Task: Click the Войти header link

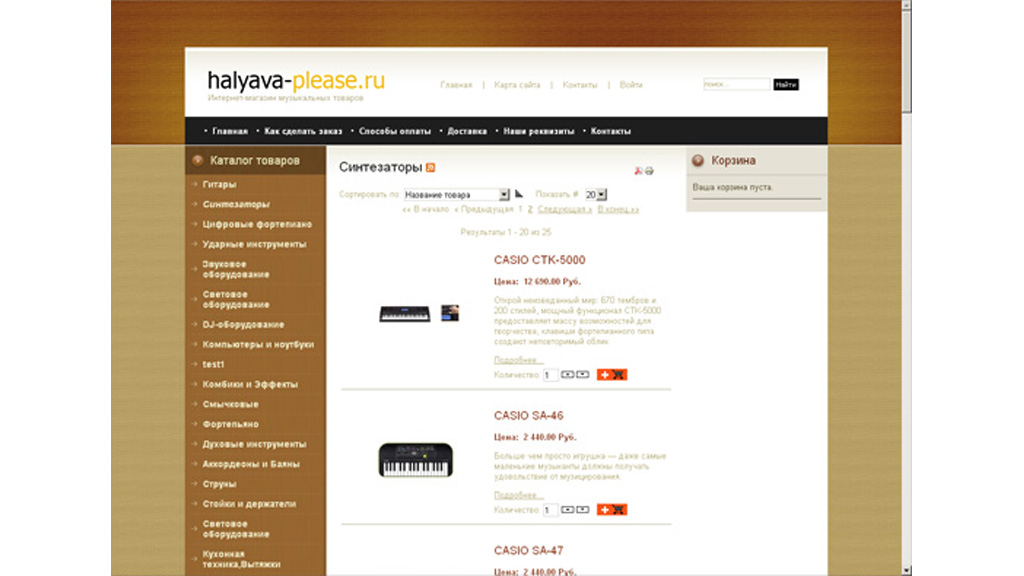Action: pos(631,85)
